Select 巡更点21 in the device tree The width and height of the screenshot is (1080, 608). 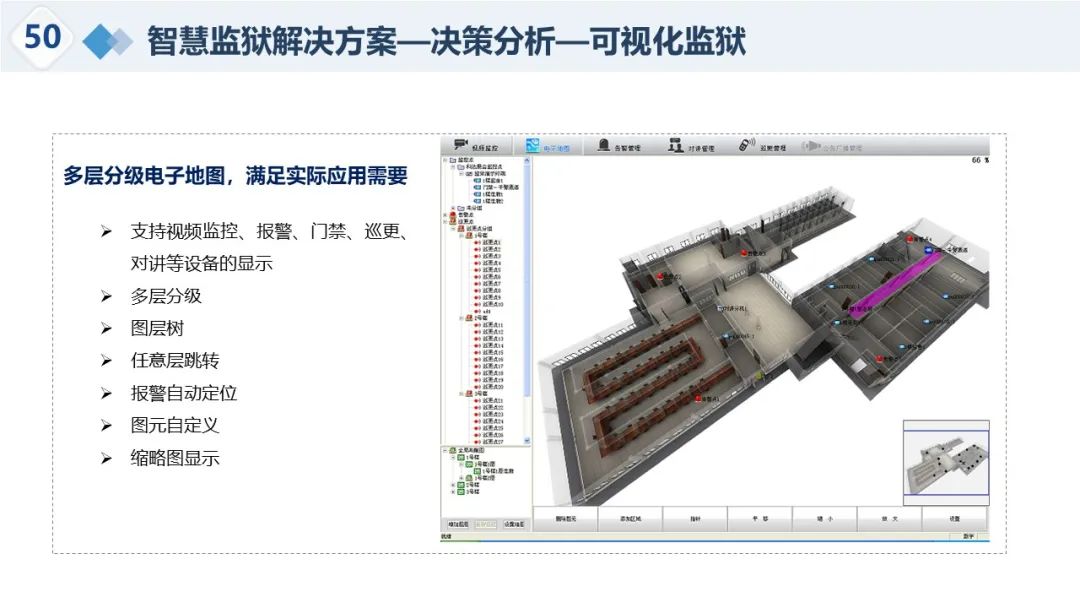[493, 400]
